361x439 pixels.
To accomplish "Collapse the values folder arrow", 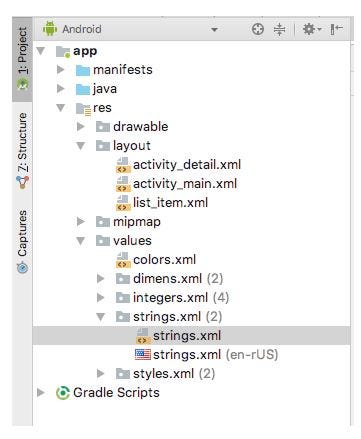I will 81,241.
